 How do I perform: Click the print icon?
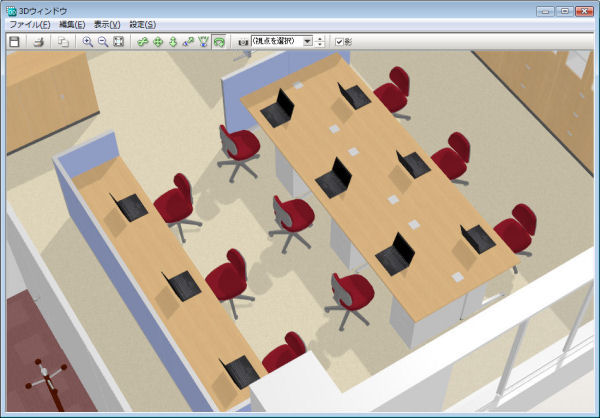39,42
